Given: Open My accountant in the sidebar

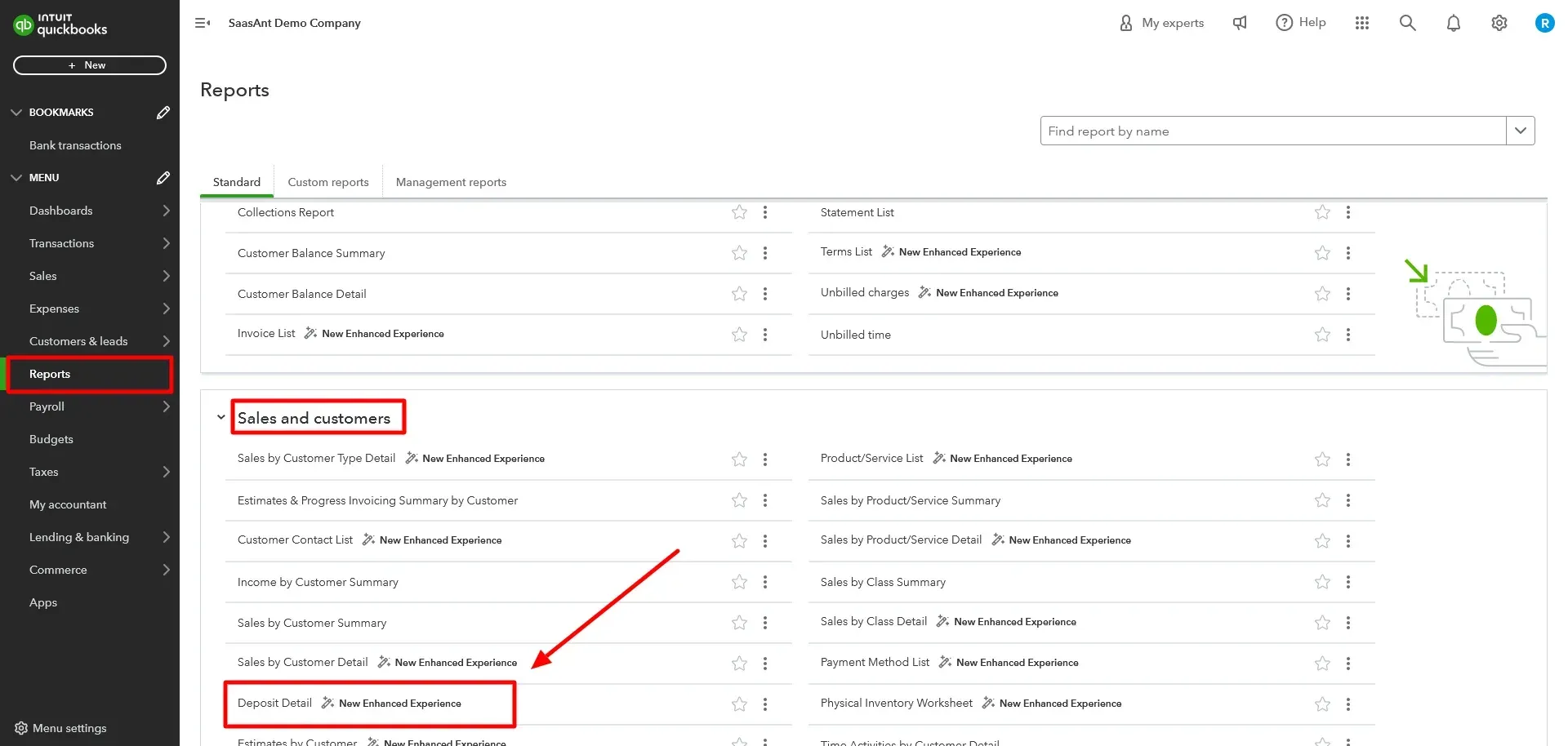Looking at the screenshot, I should click(68, 504).
